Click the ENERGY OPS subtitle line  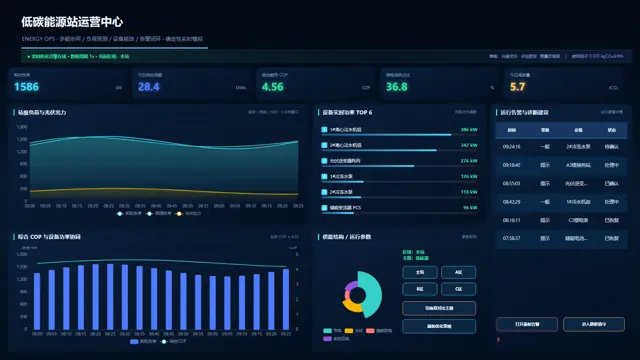click(x=112, y=39)
